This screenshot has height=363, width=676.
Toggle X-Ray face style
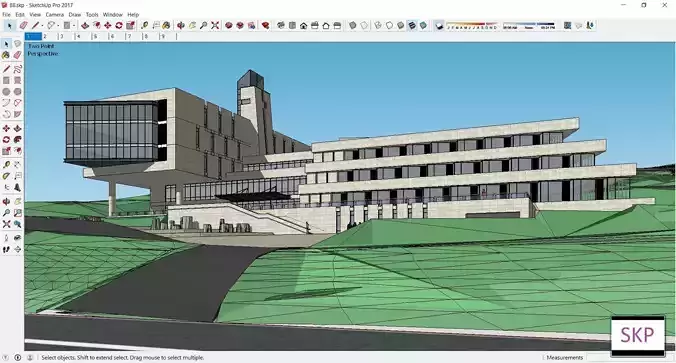coord(353,25)
